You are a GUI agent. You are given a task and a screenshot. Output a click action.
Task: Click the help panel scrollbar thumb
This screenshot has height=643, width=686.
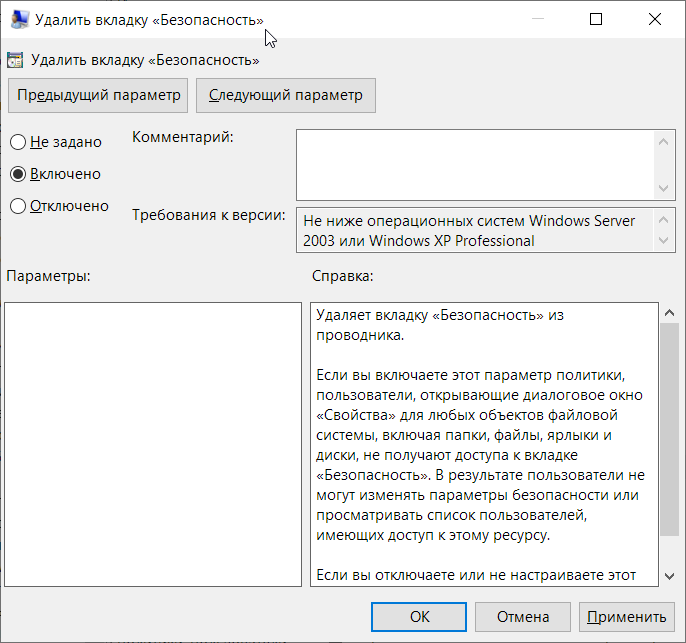[669, 430]
